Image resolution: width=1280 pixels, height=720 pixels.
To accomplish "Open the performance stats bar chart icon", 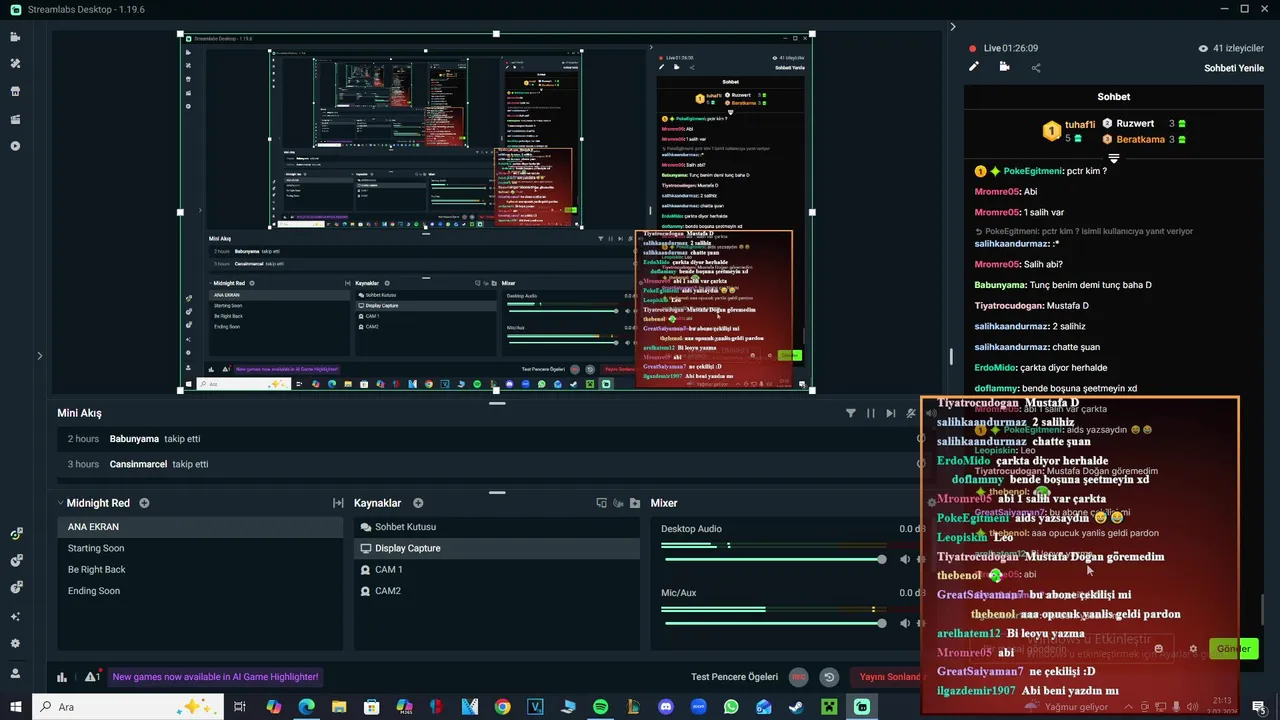I will (x=62, y=677).
